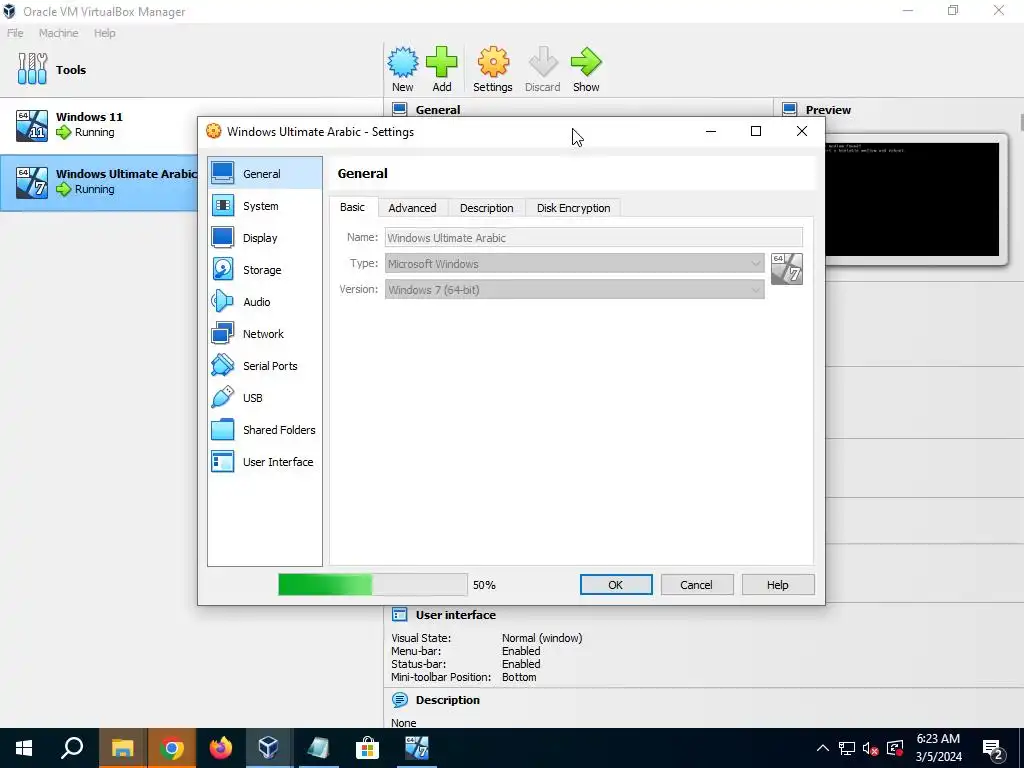Click the Manager window vertical scrollbar
The width and height of the screenshot is (1024, 768).
pos(1021,122)
